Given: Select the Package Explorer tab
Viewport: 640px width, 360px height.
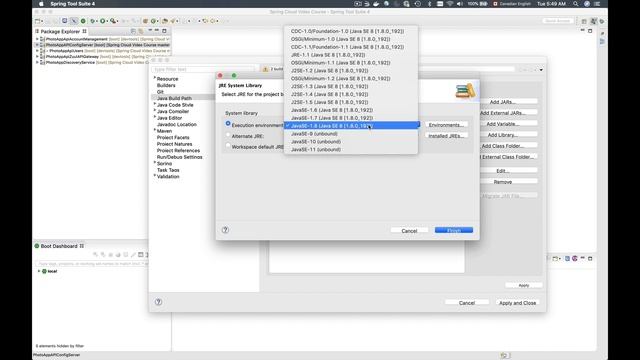Looking at the screenshot, I should click(60, 31).
